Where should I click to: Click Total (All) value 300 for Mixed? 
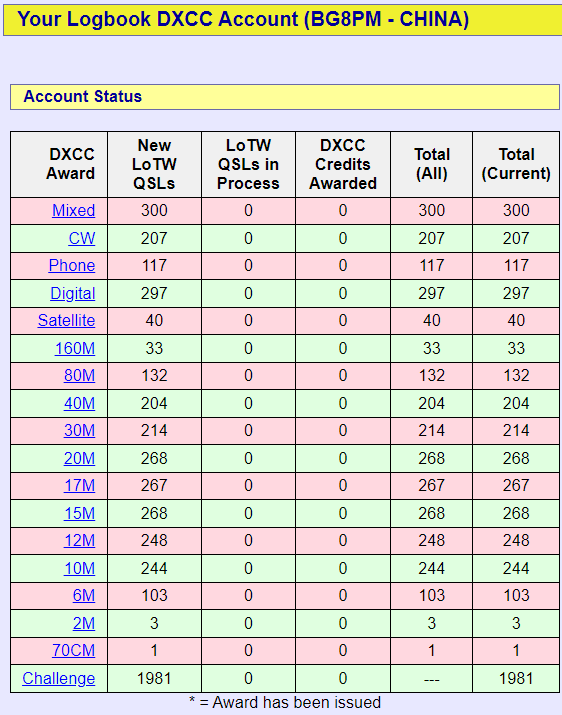pyautogui.click(x=432, y=211)
